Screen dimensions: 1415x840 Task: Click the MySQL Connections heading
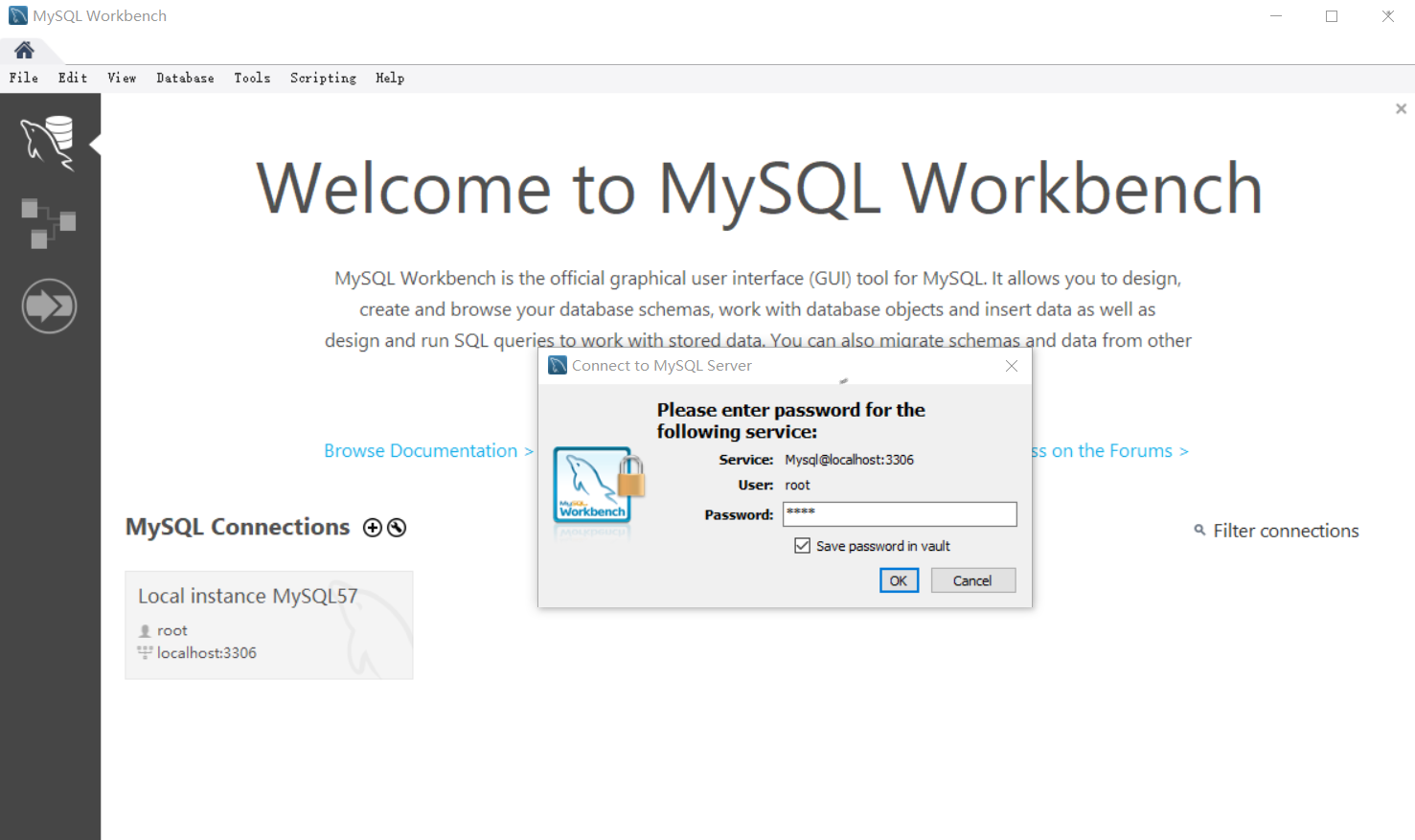tap(238, 527)
